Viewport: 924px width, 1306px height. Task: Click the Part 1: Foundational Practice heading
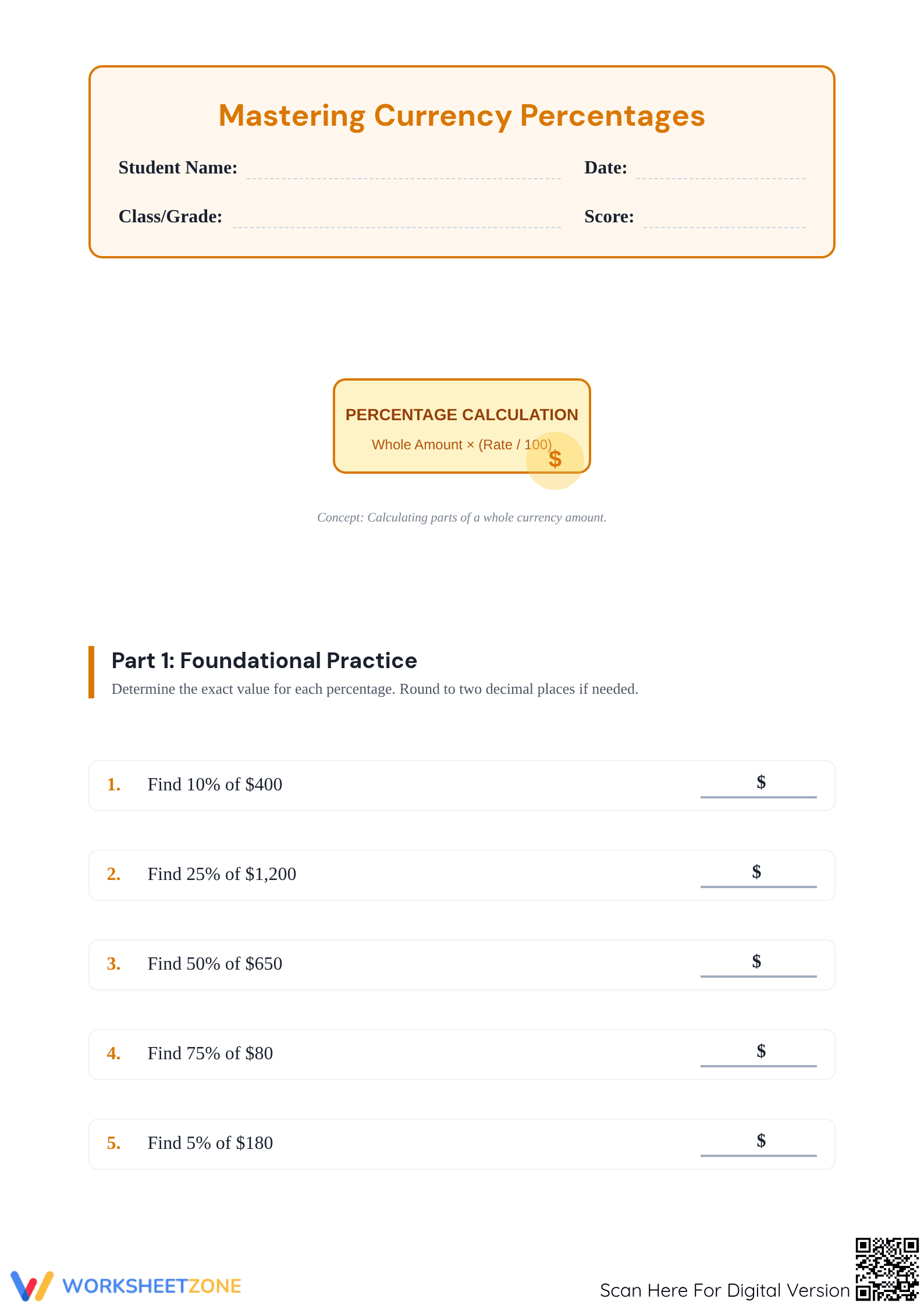point(264,661)
